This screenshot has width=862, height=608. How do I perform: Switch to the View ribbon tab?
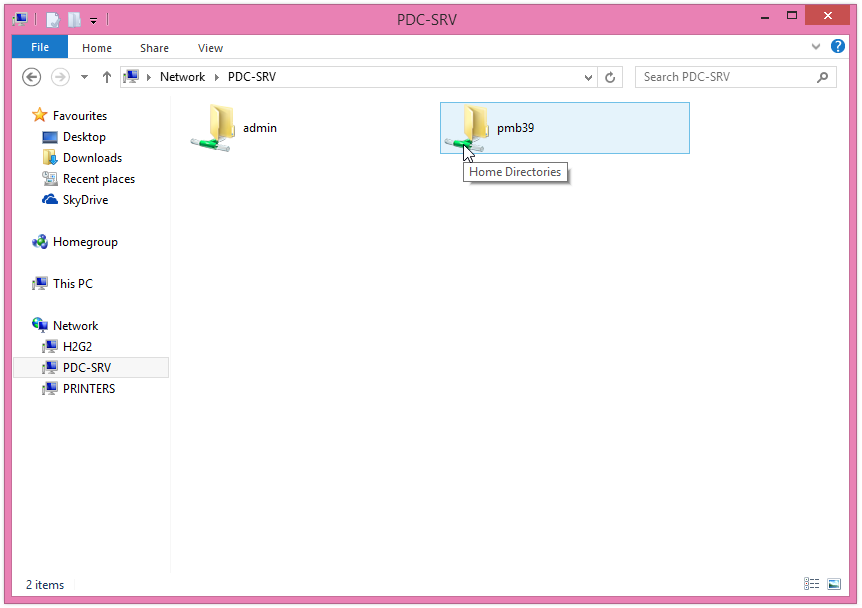[x=210, y=47]
